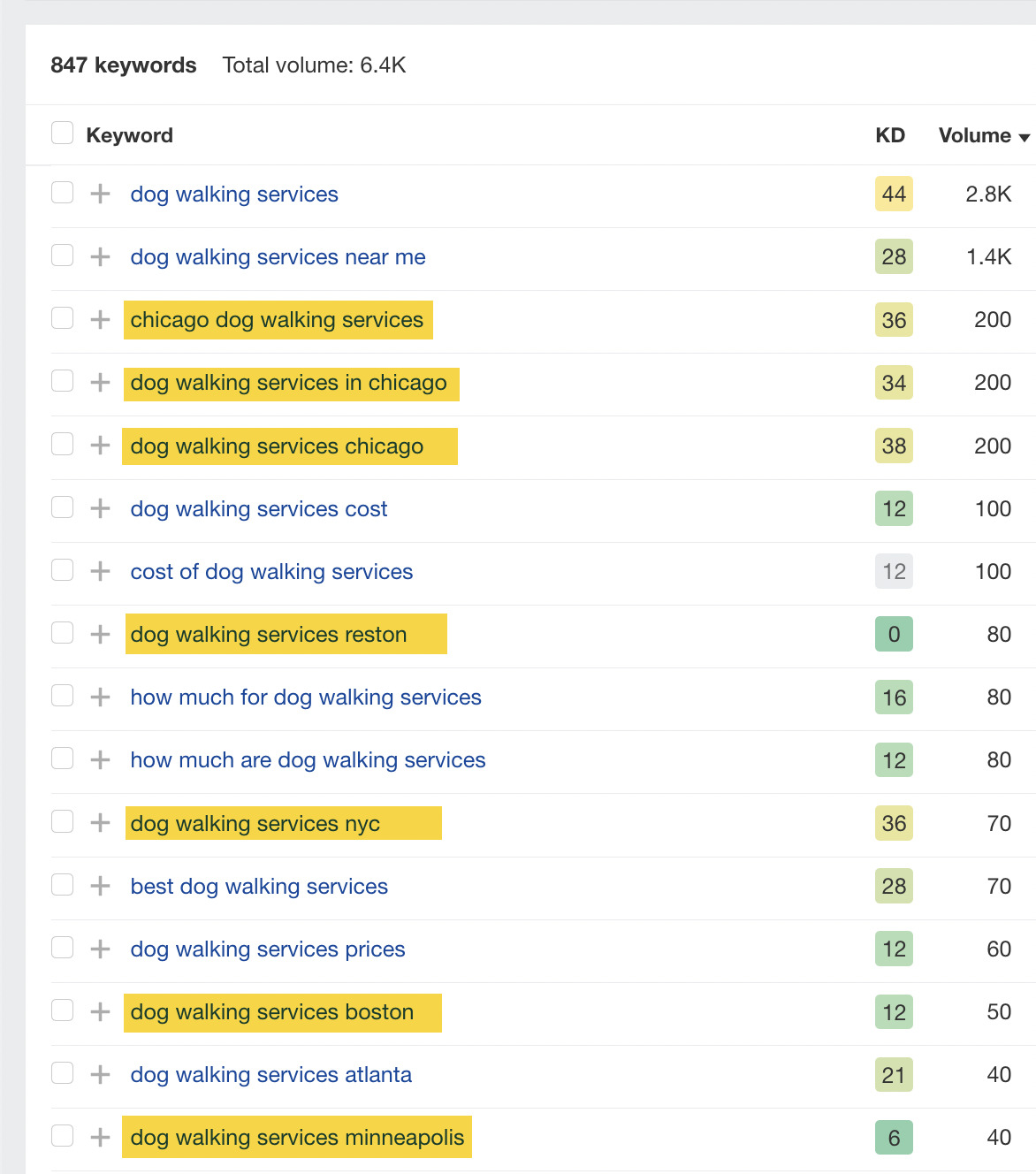This screenshot has width=1036, height=1174.
Task: Select the checkbox beside 'dog walking services boston'
Action: pyautogui.click(x=62, y=1010)
